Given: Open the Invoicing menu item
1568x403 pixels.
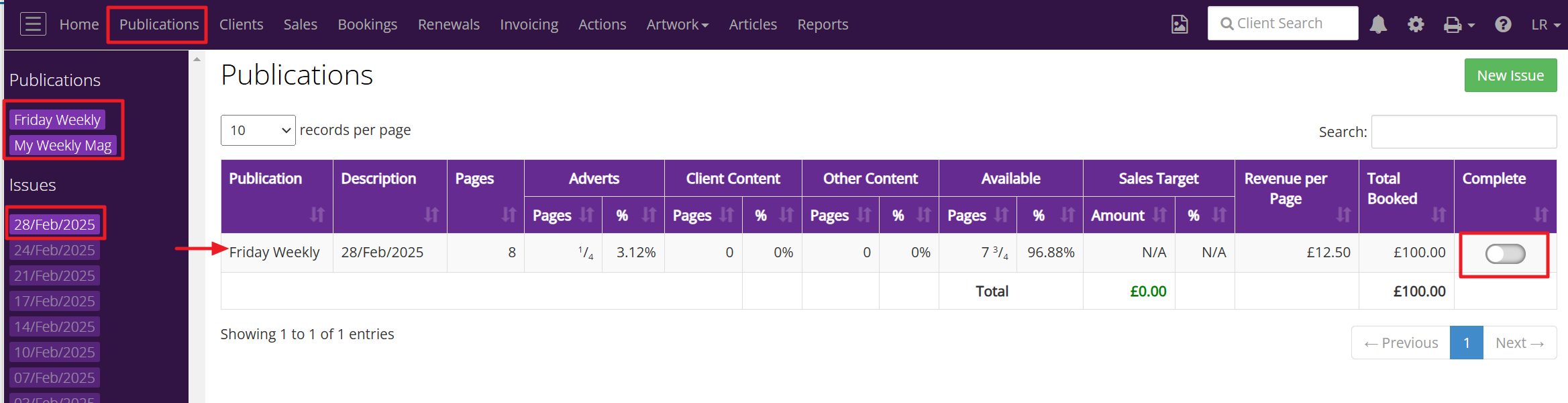Looking at the screenshot, I should click(529, 25).
